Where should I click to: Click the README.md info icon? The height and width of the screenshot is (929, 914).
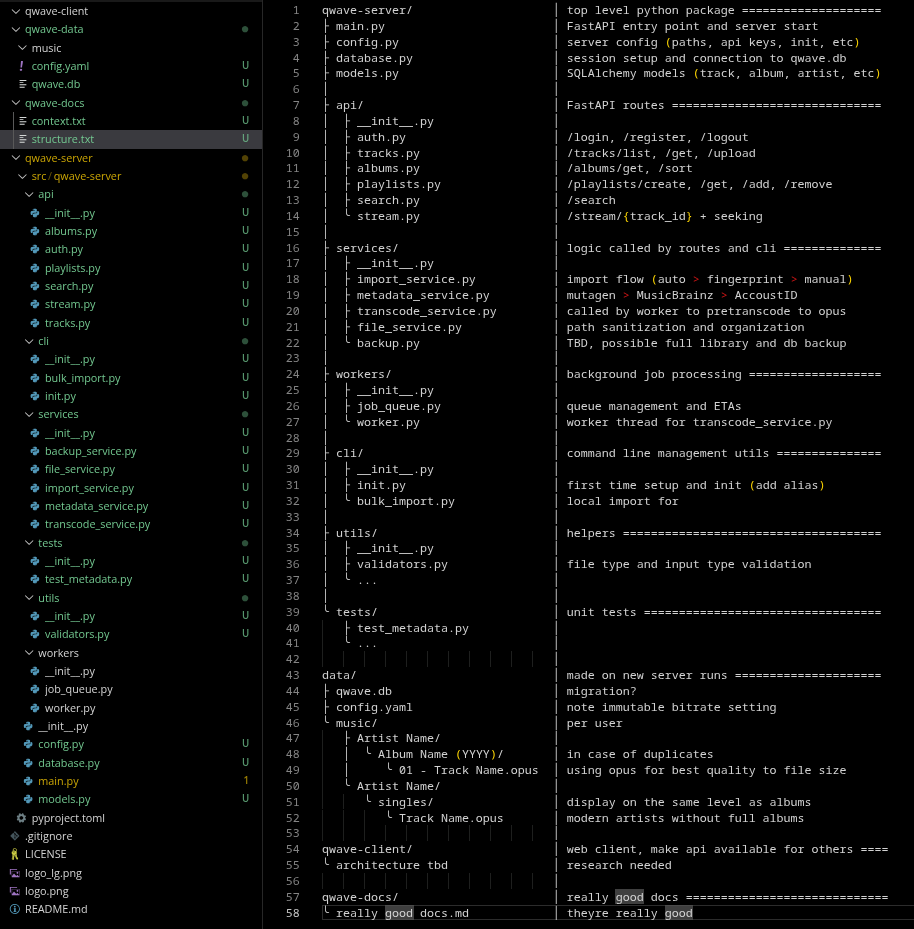coord(14,909)
